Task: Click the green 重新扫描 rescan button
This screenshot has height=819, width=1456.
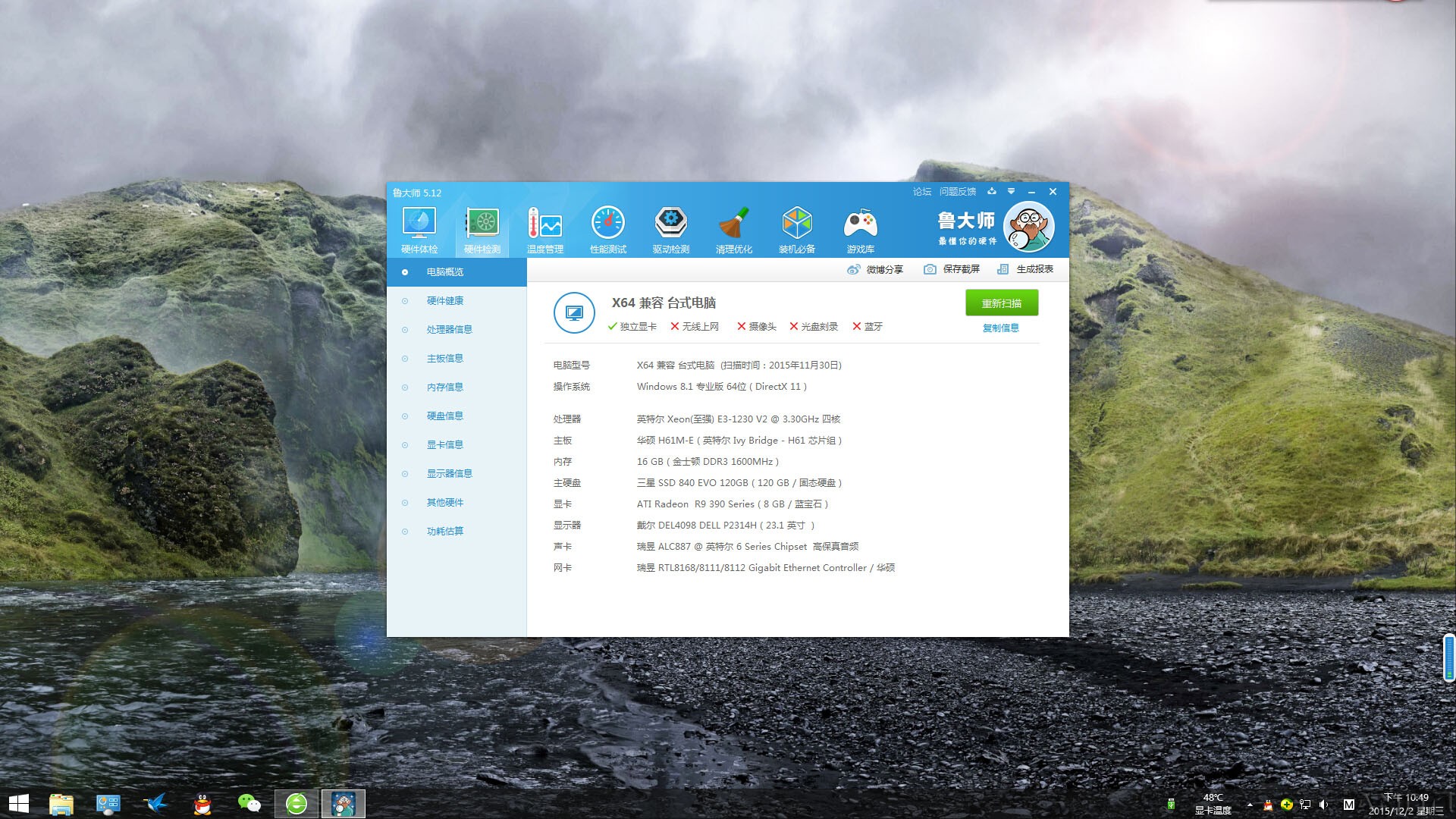Action: [1002, 303]
